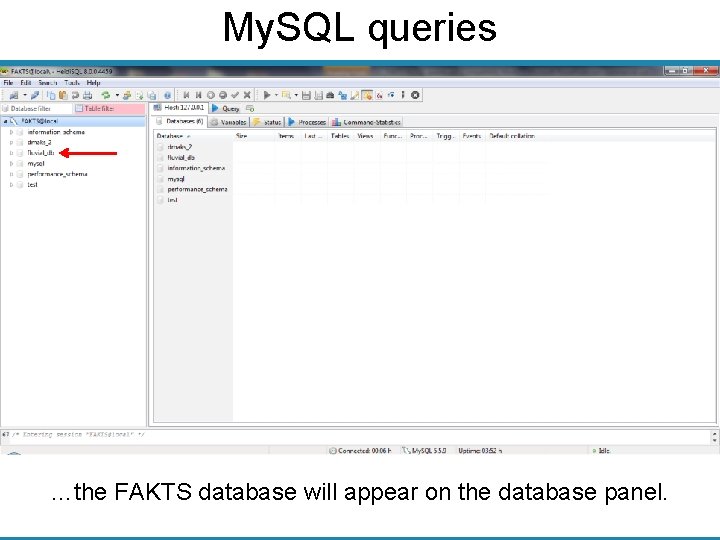Select the Processes tab
Screen dimensions: 720x540
tap(307, 122)
